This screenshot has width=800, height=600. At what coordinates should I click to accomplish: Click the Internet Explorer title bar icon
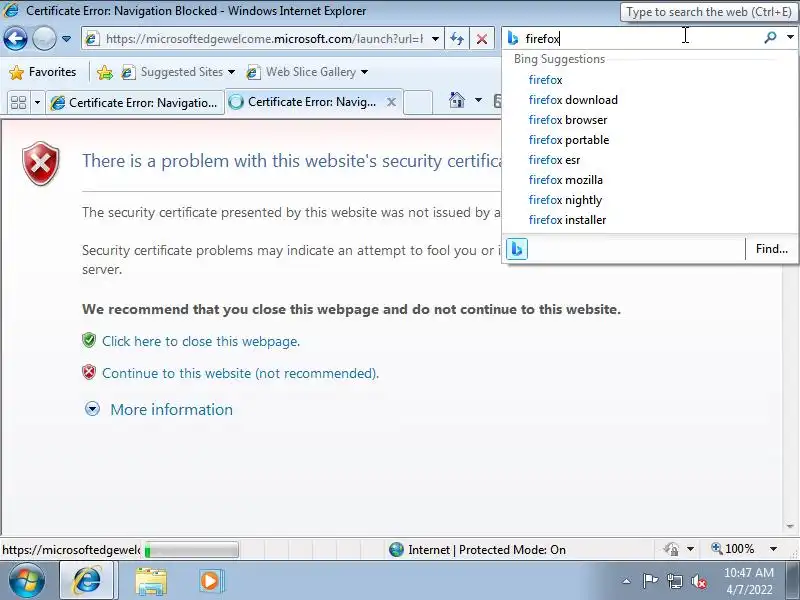(x=11, y=10)
